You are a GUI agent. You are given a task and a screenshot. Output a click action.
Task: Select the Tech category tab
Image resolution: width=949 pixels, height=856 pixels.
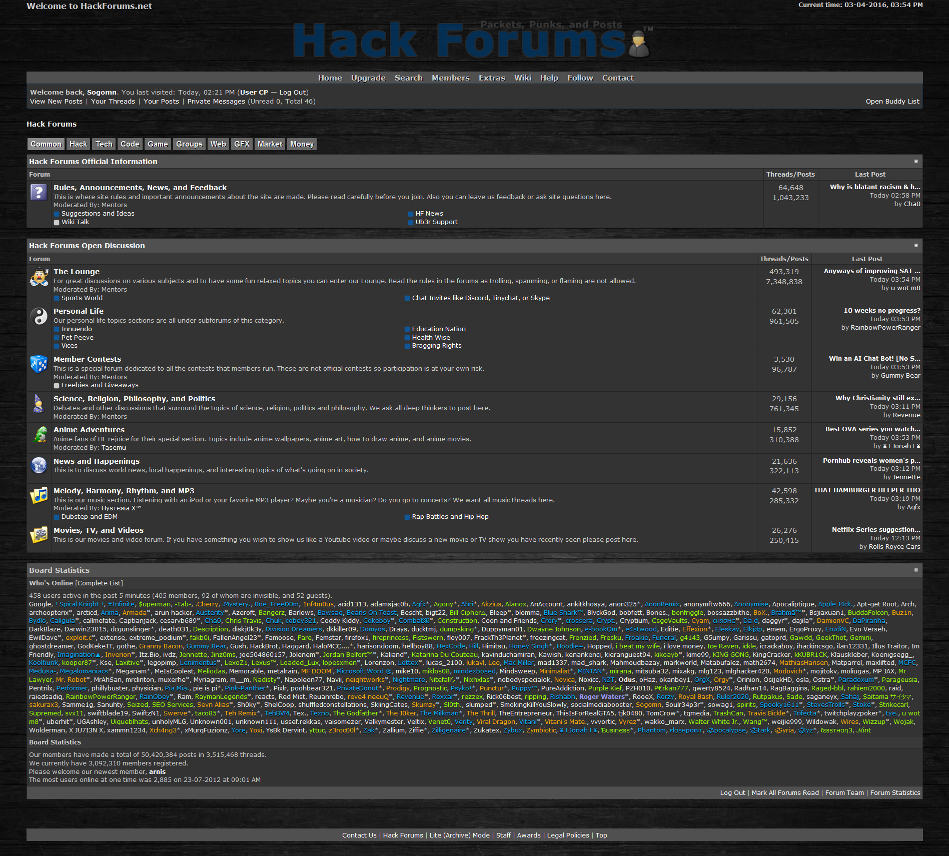click(103, 144)
